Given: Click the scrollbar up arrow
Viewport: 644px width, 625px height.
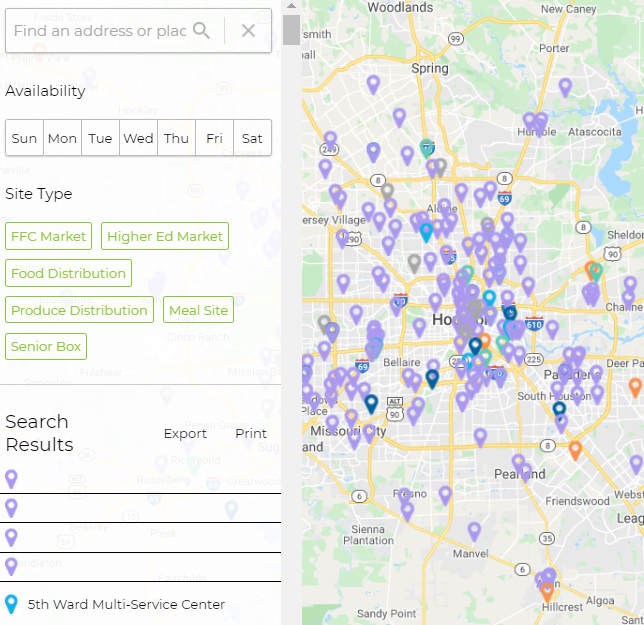Looking at the screenshot, I should [x=291, y=6].
